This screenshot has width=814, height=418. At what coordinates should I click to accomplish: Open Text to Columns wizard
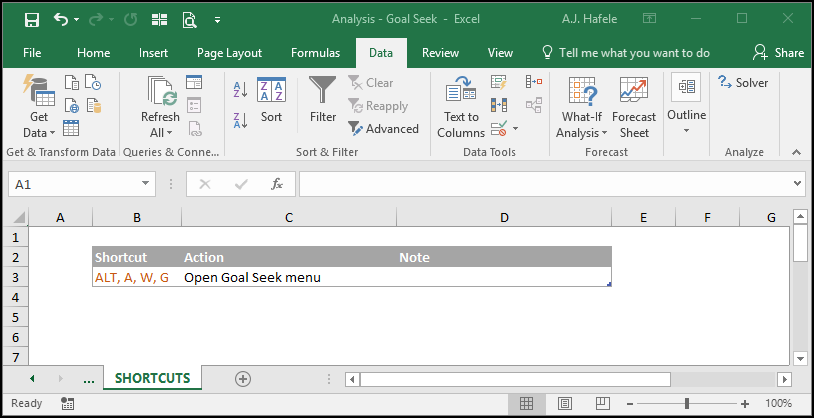[x=461, y=107]
